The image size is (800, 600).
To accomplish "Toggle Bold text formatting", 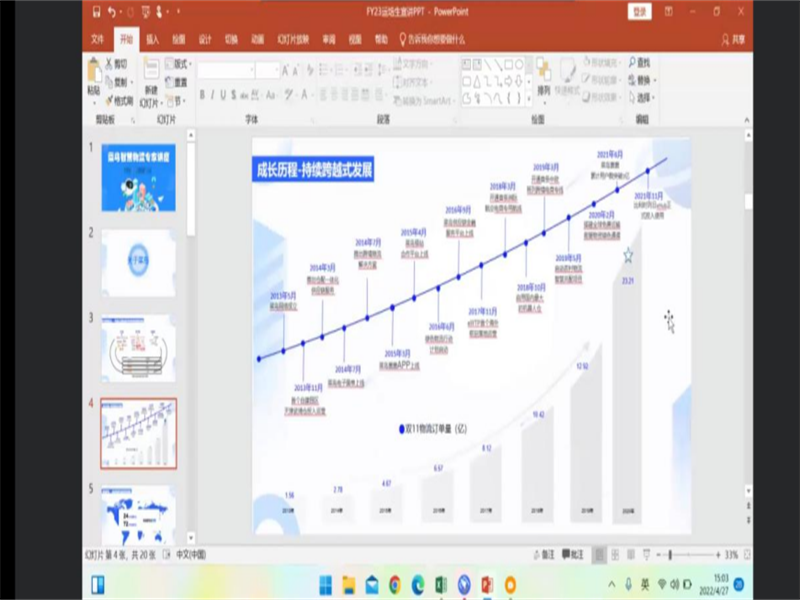I will (x=202, y=95).
